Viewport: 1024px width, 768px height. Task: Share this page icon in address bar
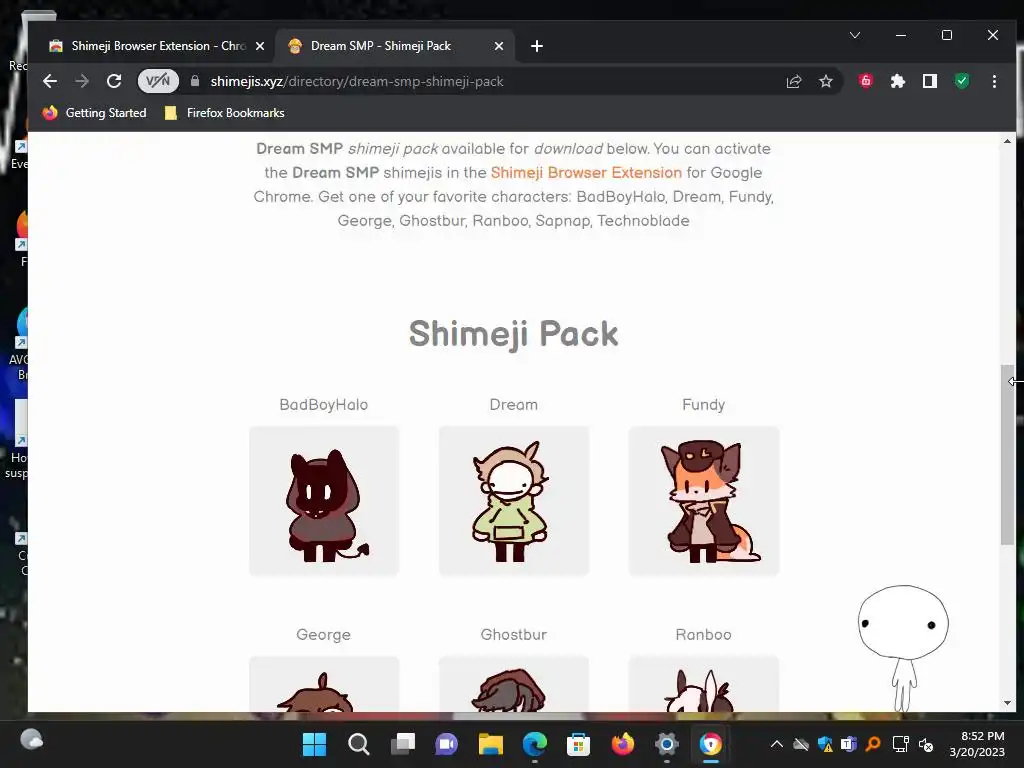click(793, 81)
